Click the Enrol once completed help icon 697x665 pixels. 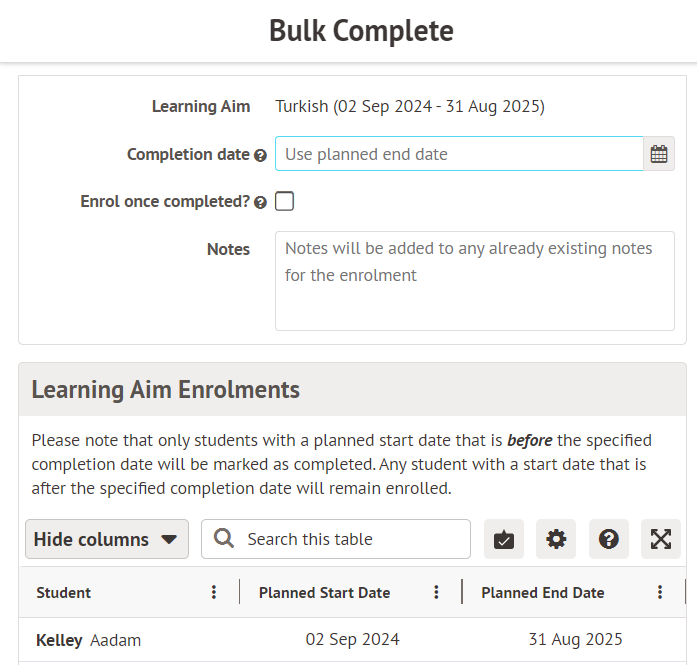(260, 203)
